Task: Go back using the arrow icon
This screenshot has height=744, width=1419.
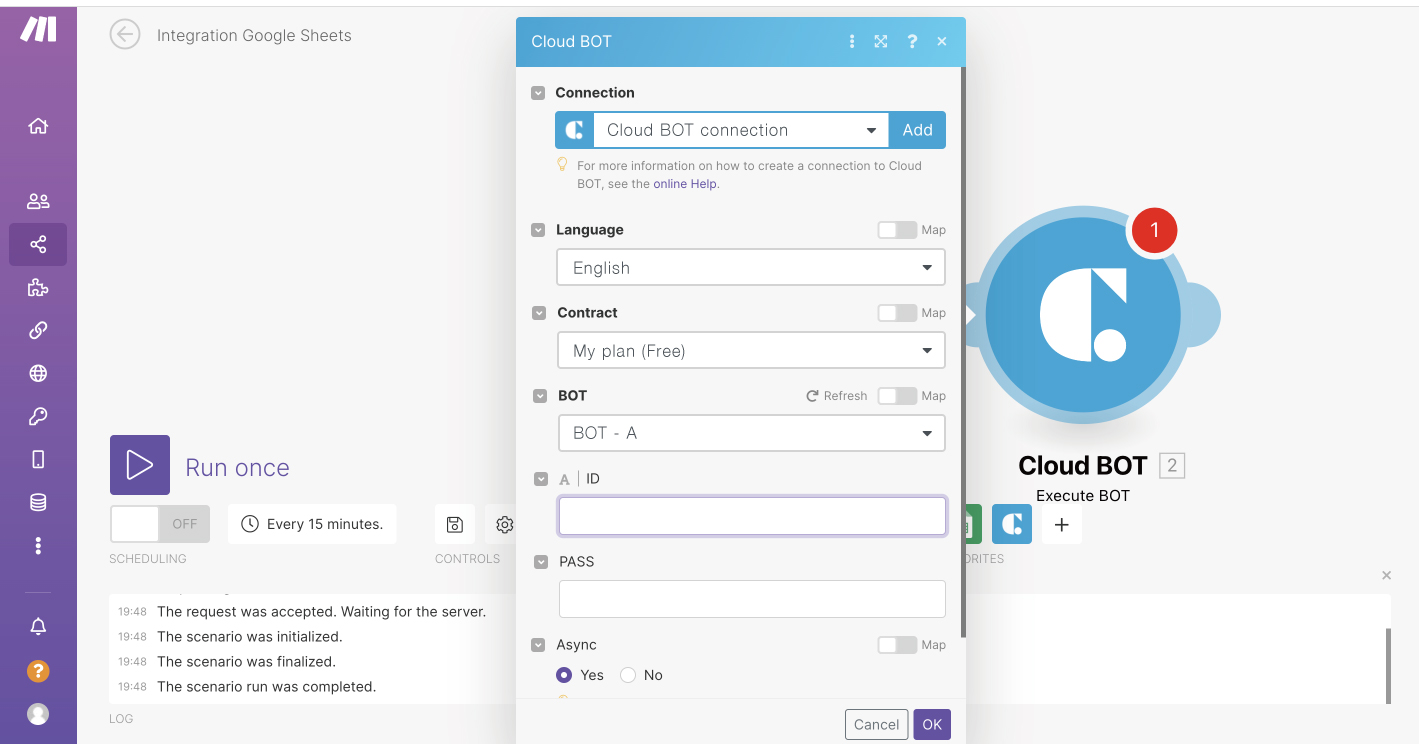Action: [x=125, y=35]
